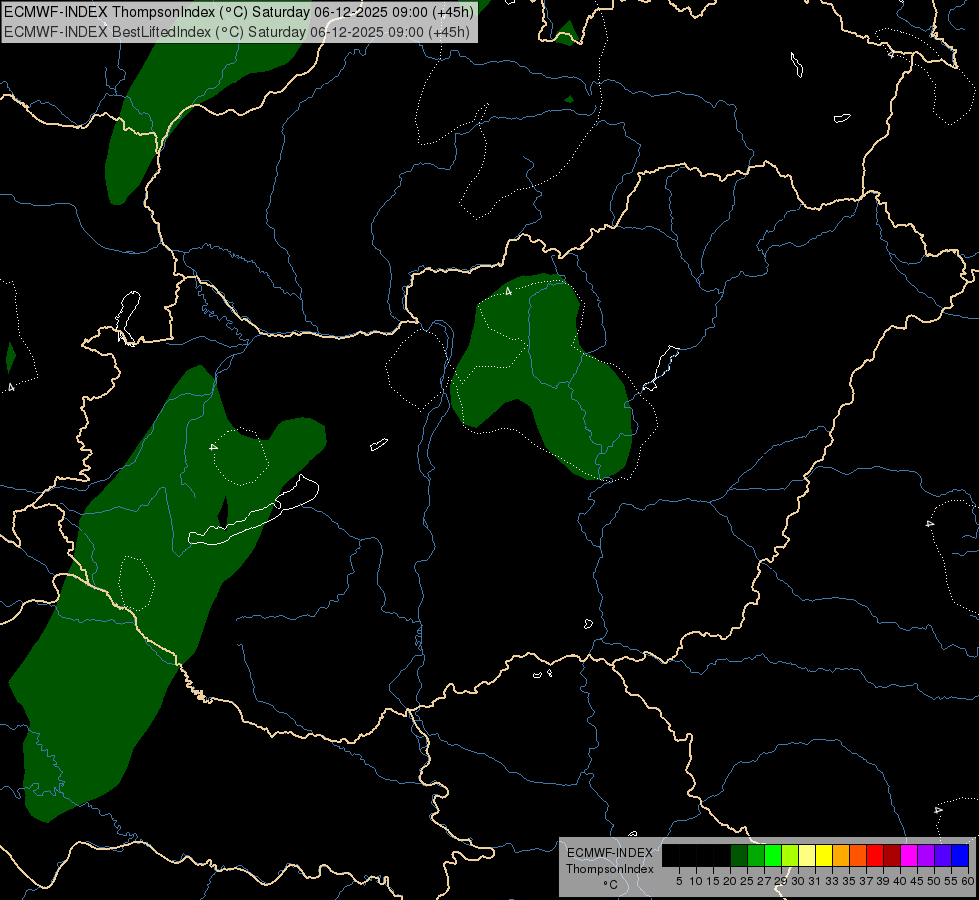
Task: Select the pale yellow 30–31 legend swatch
Action: click(x=807, y=855)
